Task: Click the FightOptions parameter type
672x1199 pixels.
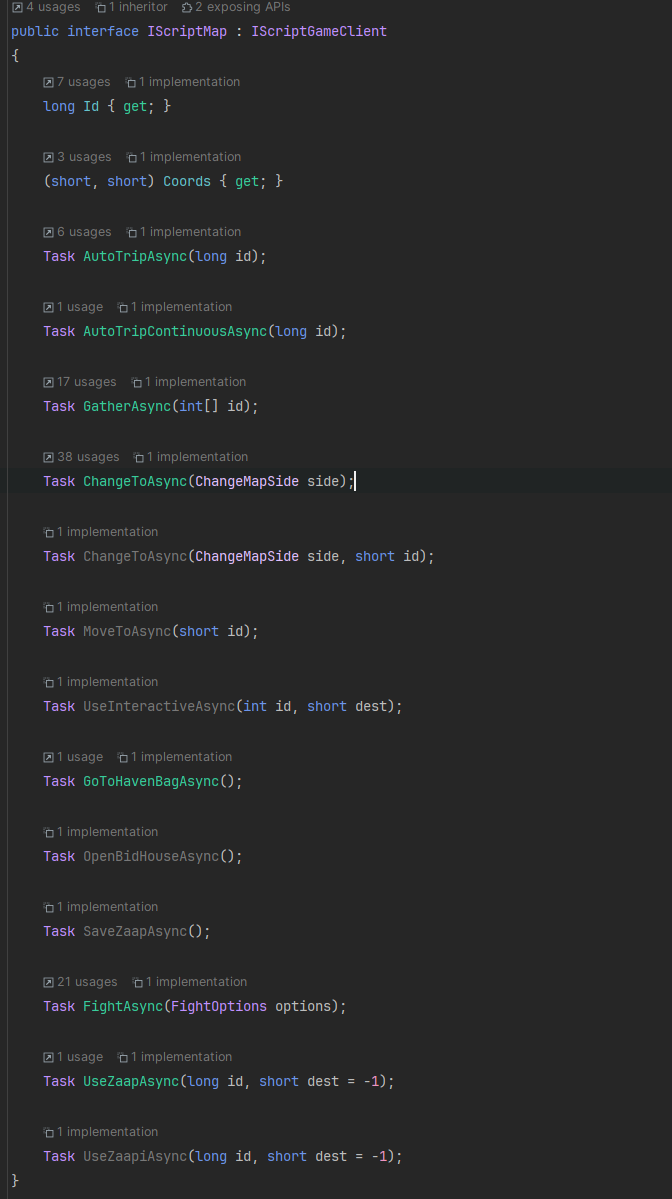Action: pyautogui.click(x=219, y=1006)
